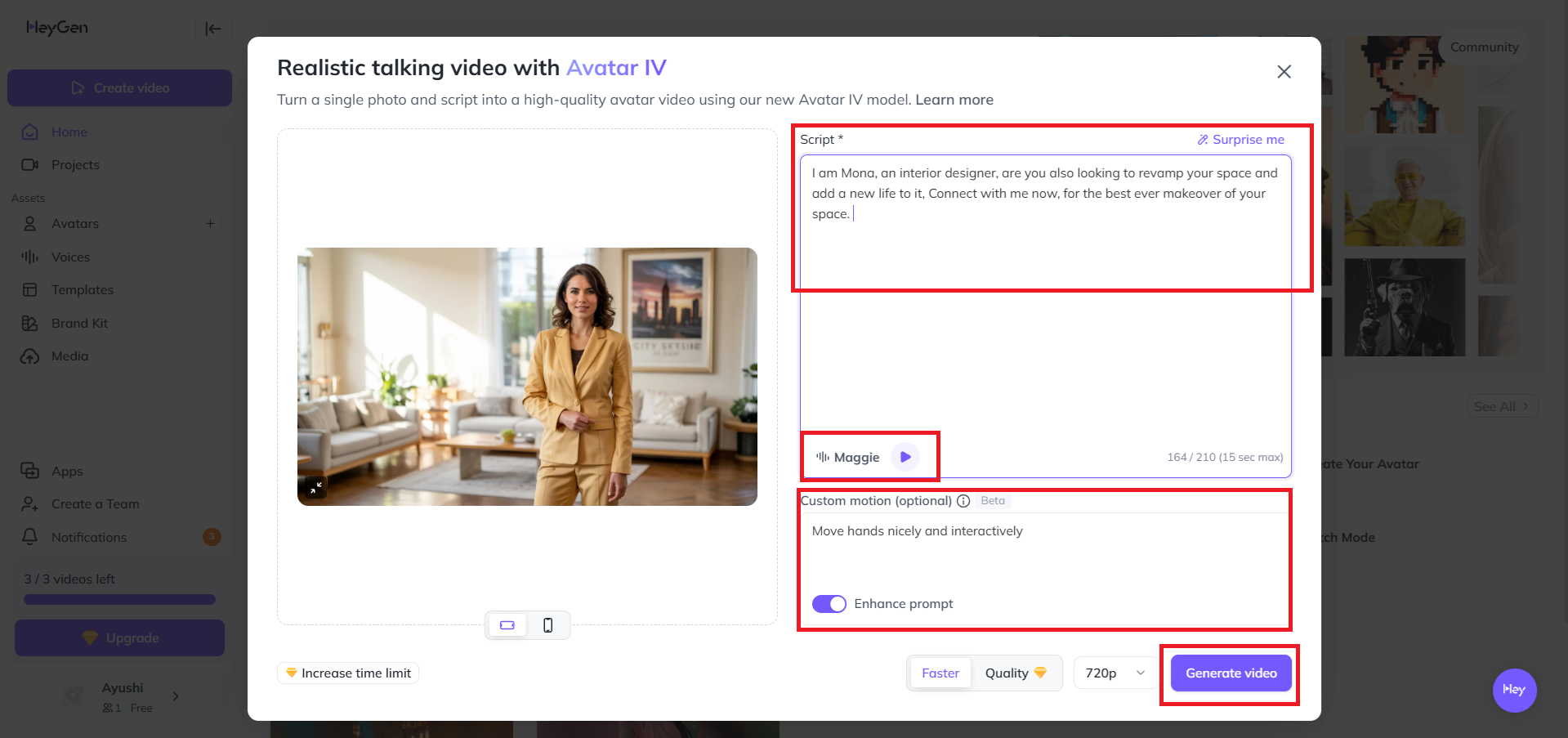This screenshot has width=1568, height=738.
Task: Click the Create video button
Action: click(x=119, y=87)
